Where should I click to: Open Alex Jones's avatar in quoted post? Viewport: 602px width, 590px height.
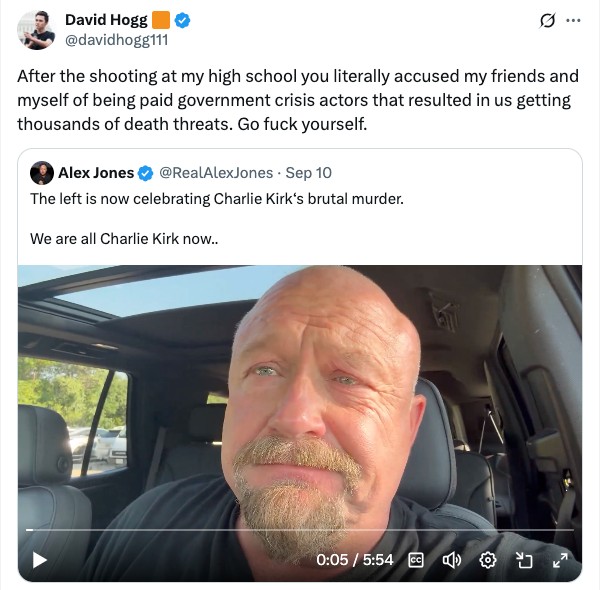41,173
